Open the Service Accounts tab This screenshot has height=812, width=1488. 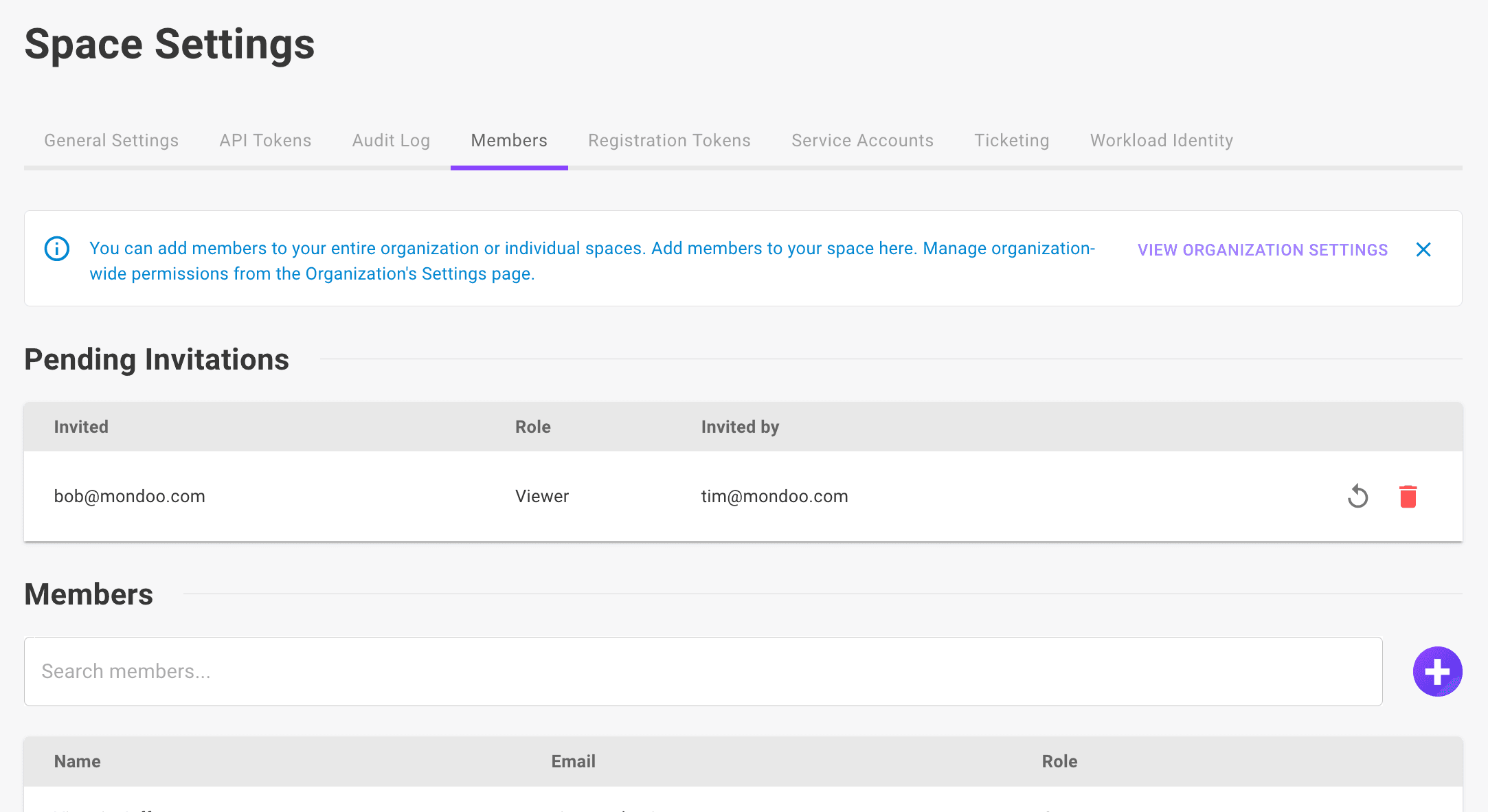pyautogui.click(x=862, y=140)
